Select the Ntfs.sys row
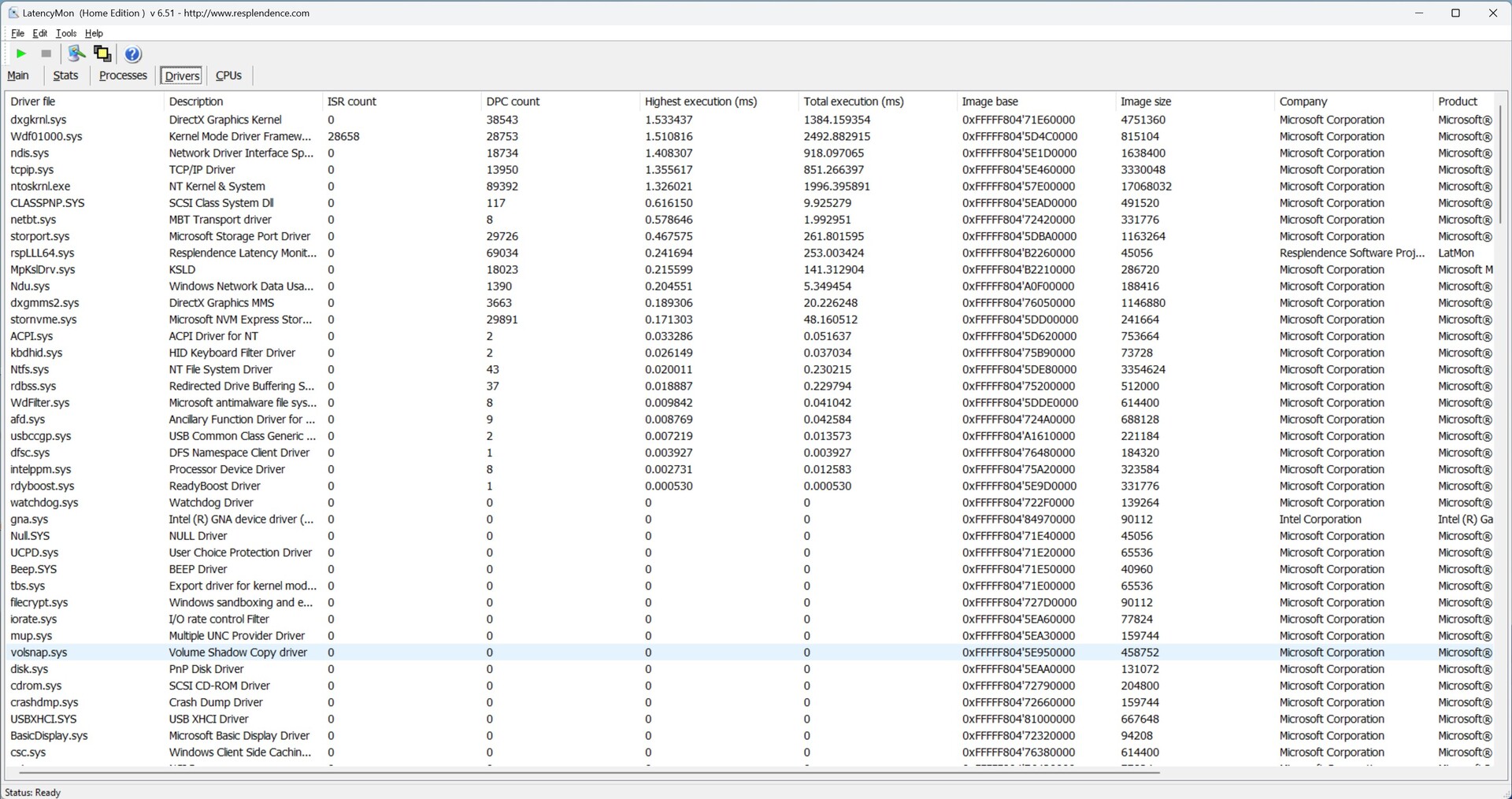Screen dimensions: 1512x799 (750, 369)
